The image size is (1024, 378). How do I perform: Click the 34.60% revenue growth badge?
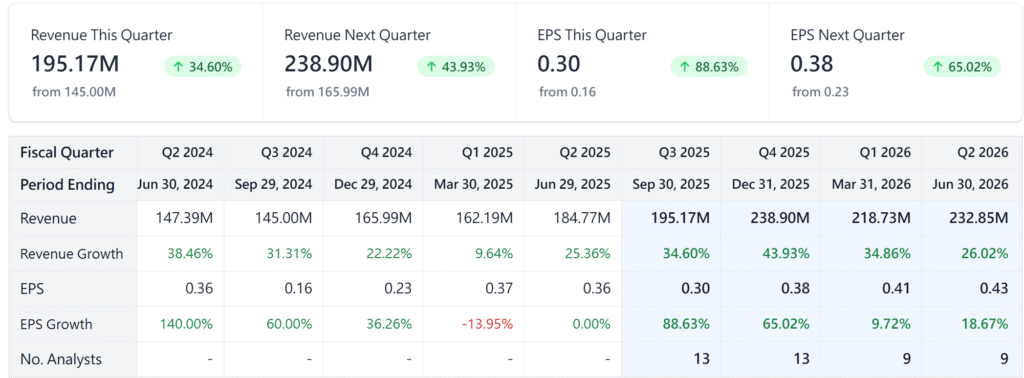coord(202,67)
